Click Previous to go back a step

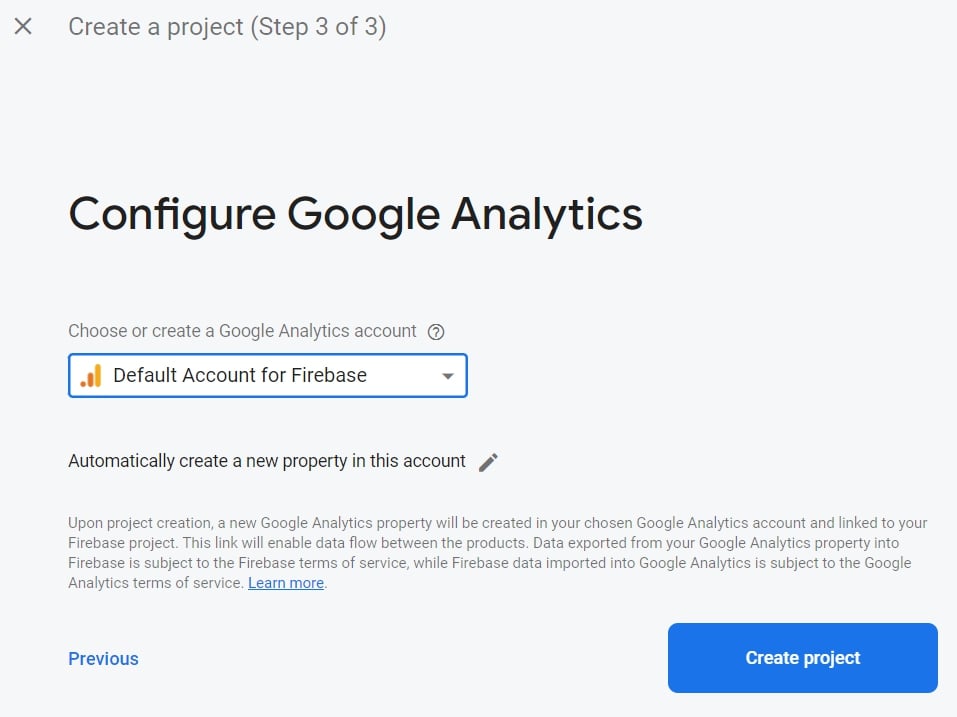[103, 658]
